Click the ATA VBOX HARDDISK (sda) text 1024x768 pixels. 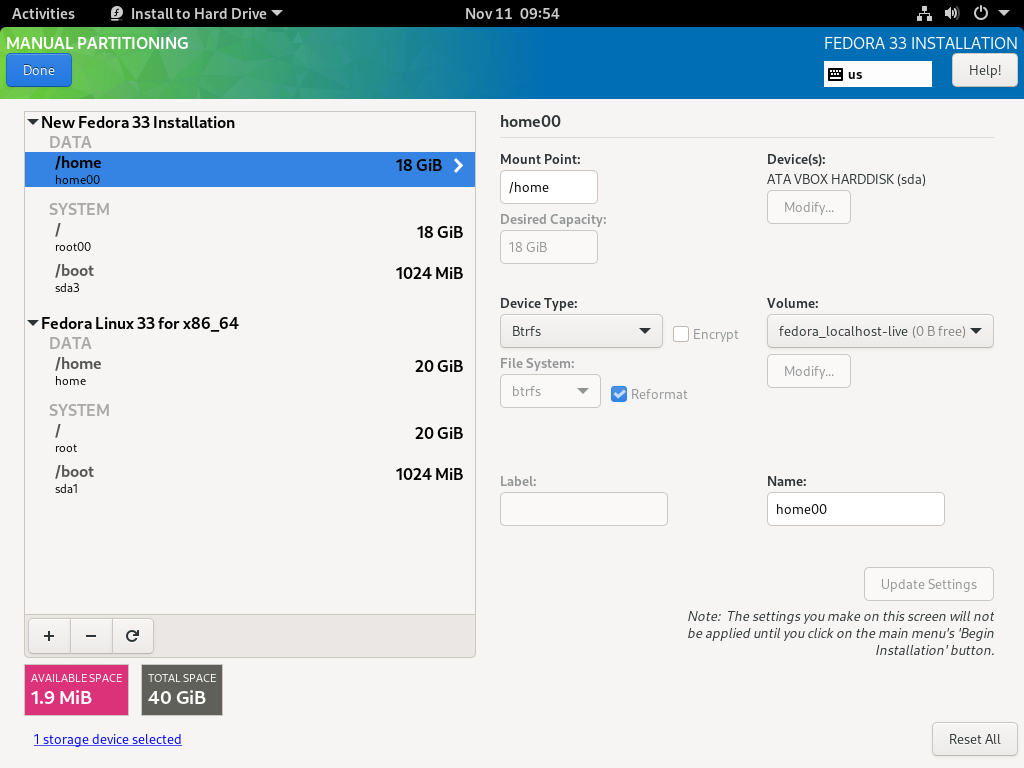click(846, 180)
